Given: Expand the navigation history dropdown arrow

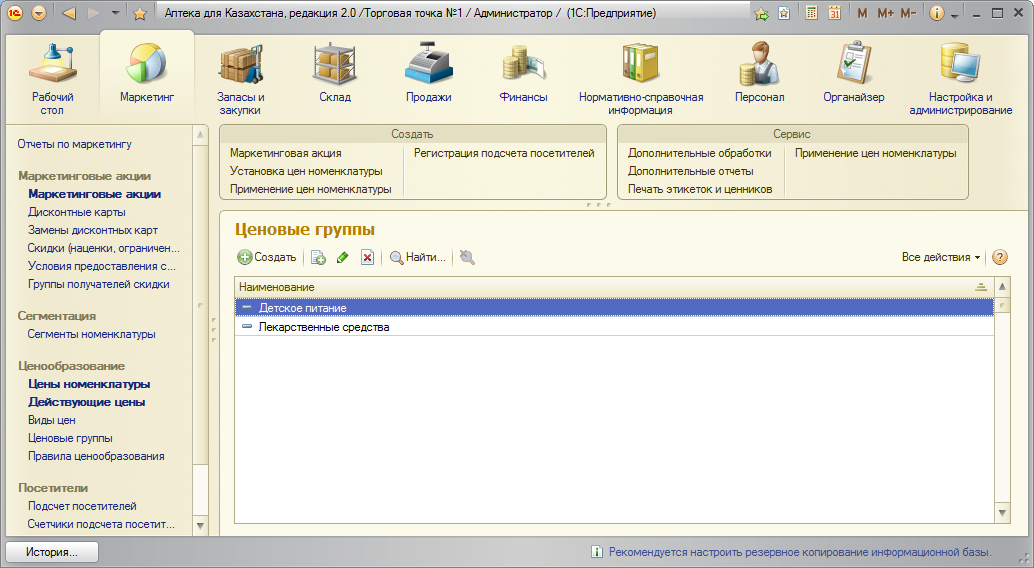Looking at the screenshot, I should (115, 13).
